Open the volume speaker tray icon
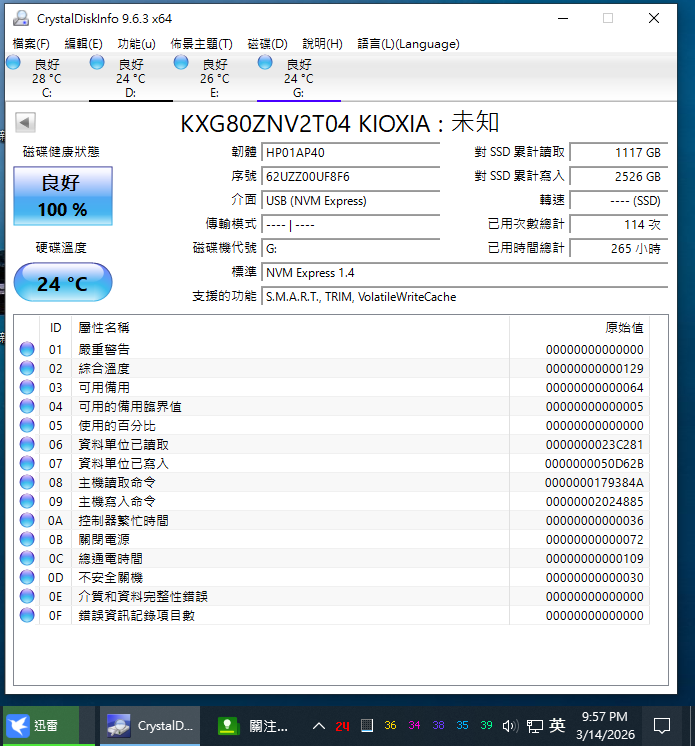The width and height of the screenshot is (695, 746). point(510,726)
